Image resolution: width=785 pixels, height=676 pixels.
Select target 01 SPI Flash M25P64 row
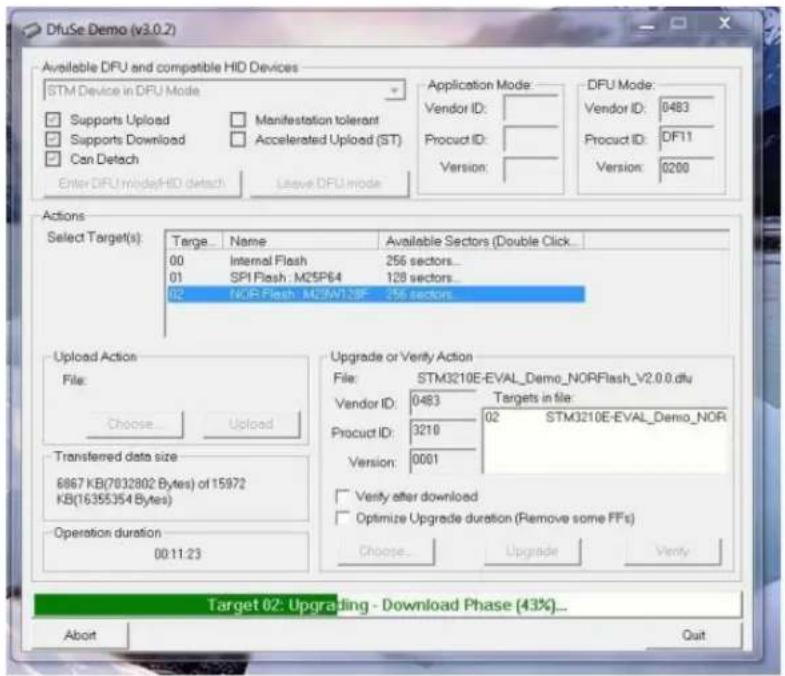(375, 277)
